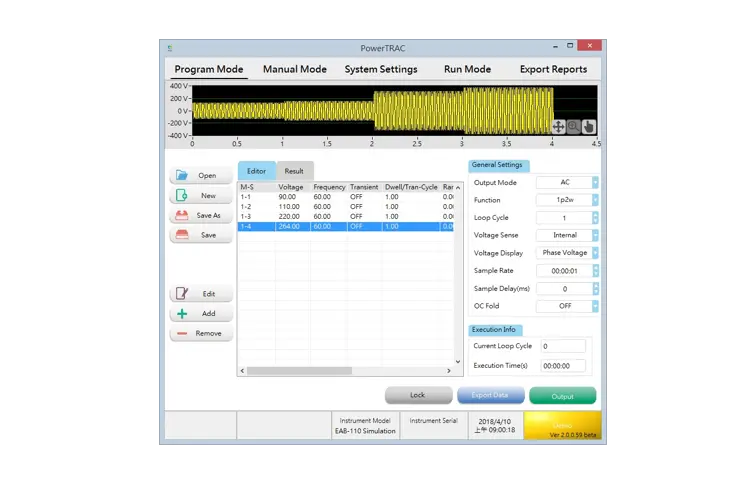This screenshot has width=732, height=480.
Task: Click the Loop Cycle stepper arrows
Action: click(x=595, y=218)
